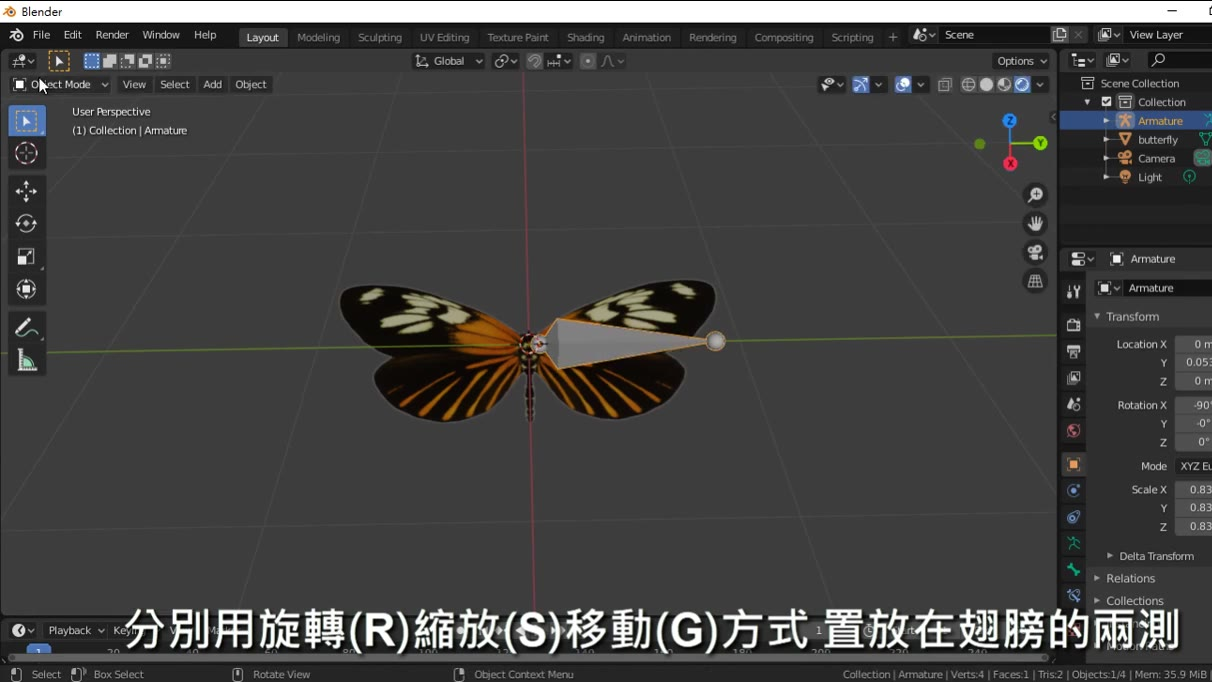Open the Physics properties tab
Viewport: 1212px width, 682px height.
[x=1073, y=491]
